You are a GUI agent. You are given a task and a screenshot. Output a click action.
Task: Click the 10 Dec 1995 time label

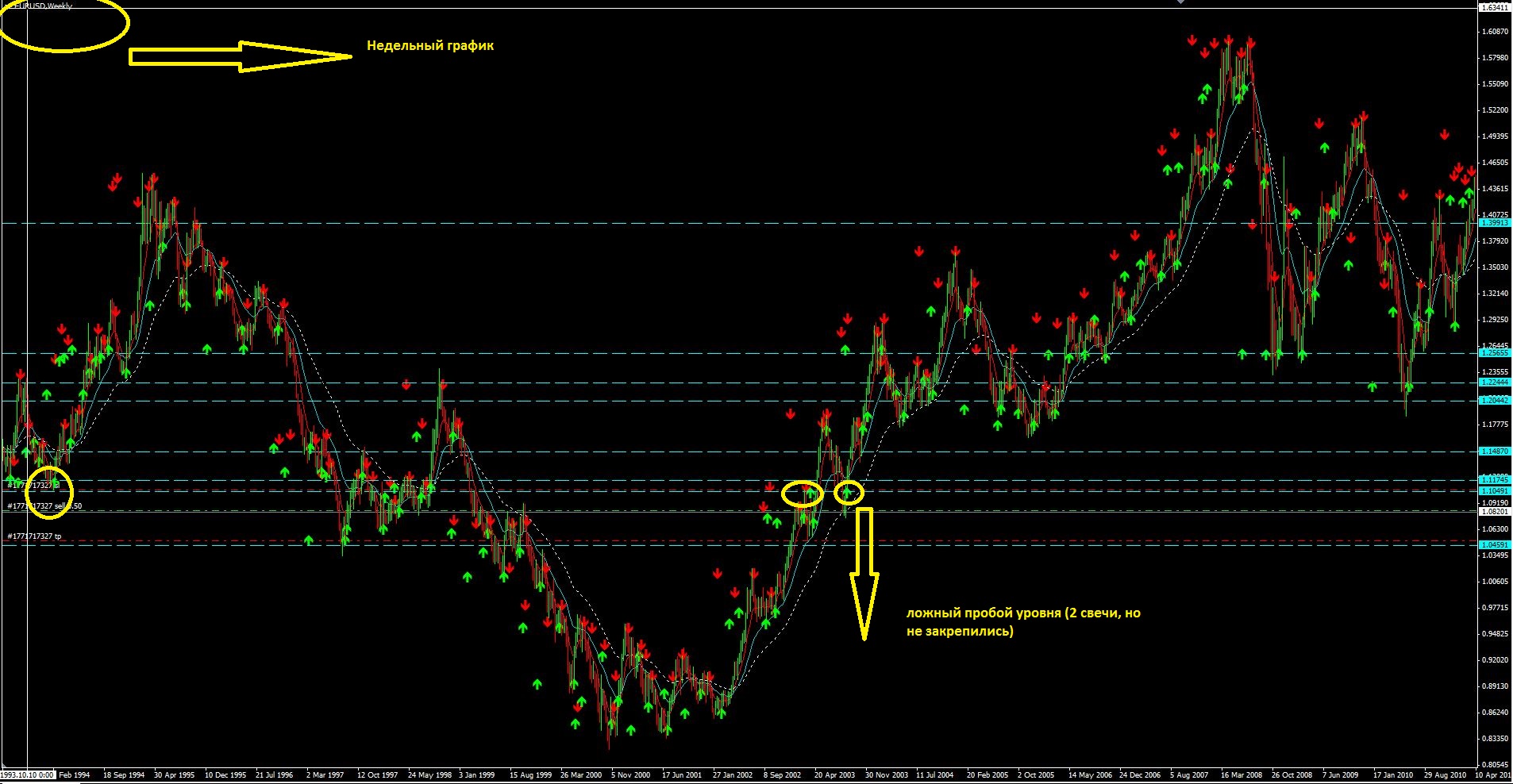click(x=225, y=775)
